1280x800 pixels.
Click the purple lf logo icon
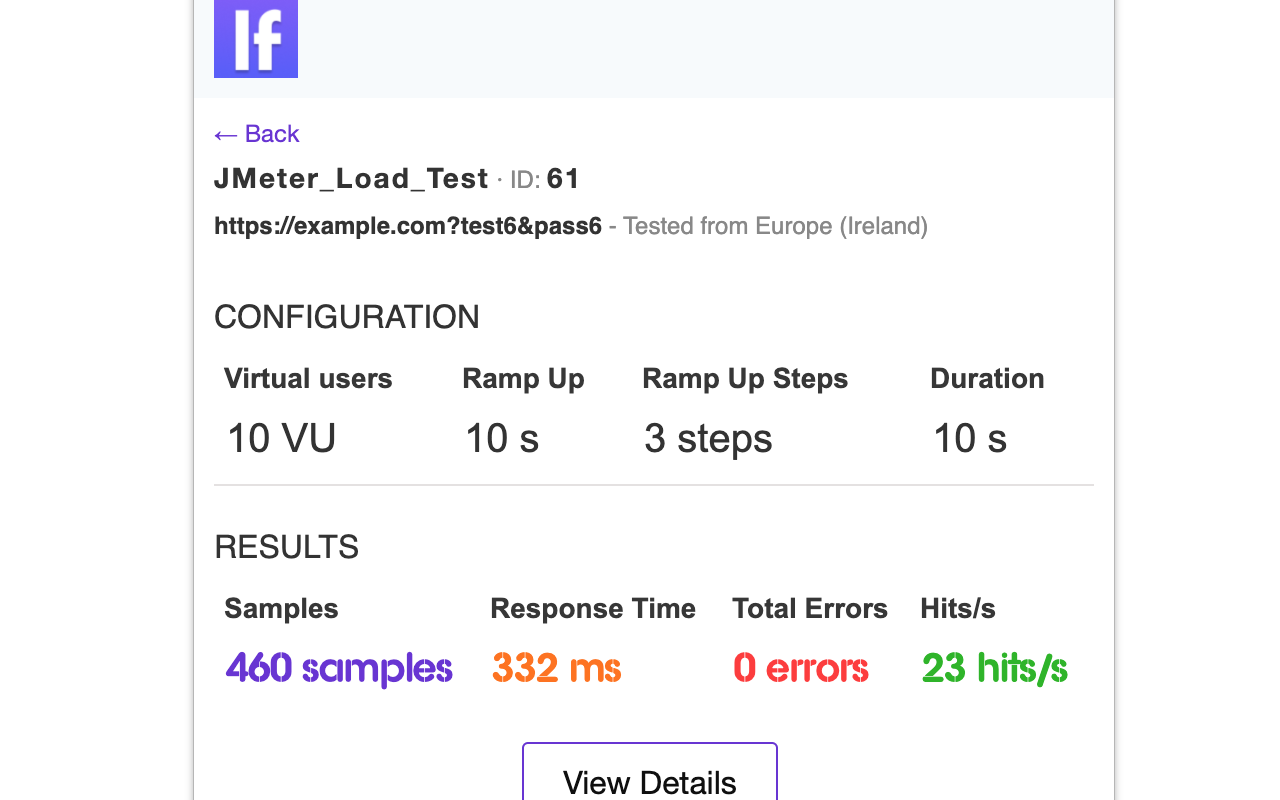click(255, 38)
